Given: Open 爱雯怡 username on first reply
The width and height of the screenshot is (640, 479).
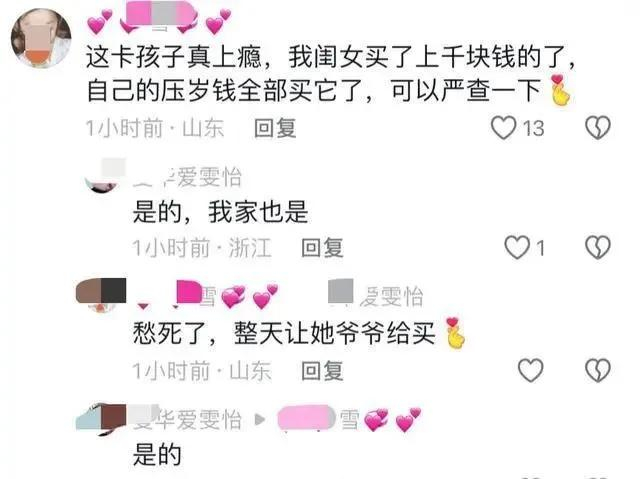Looking at the screenshot, I should pos(188,177).
